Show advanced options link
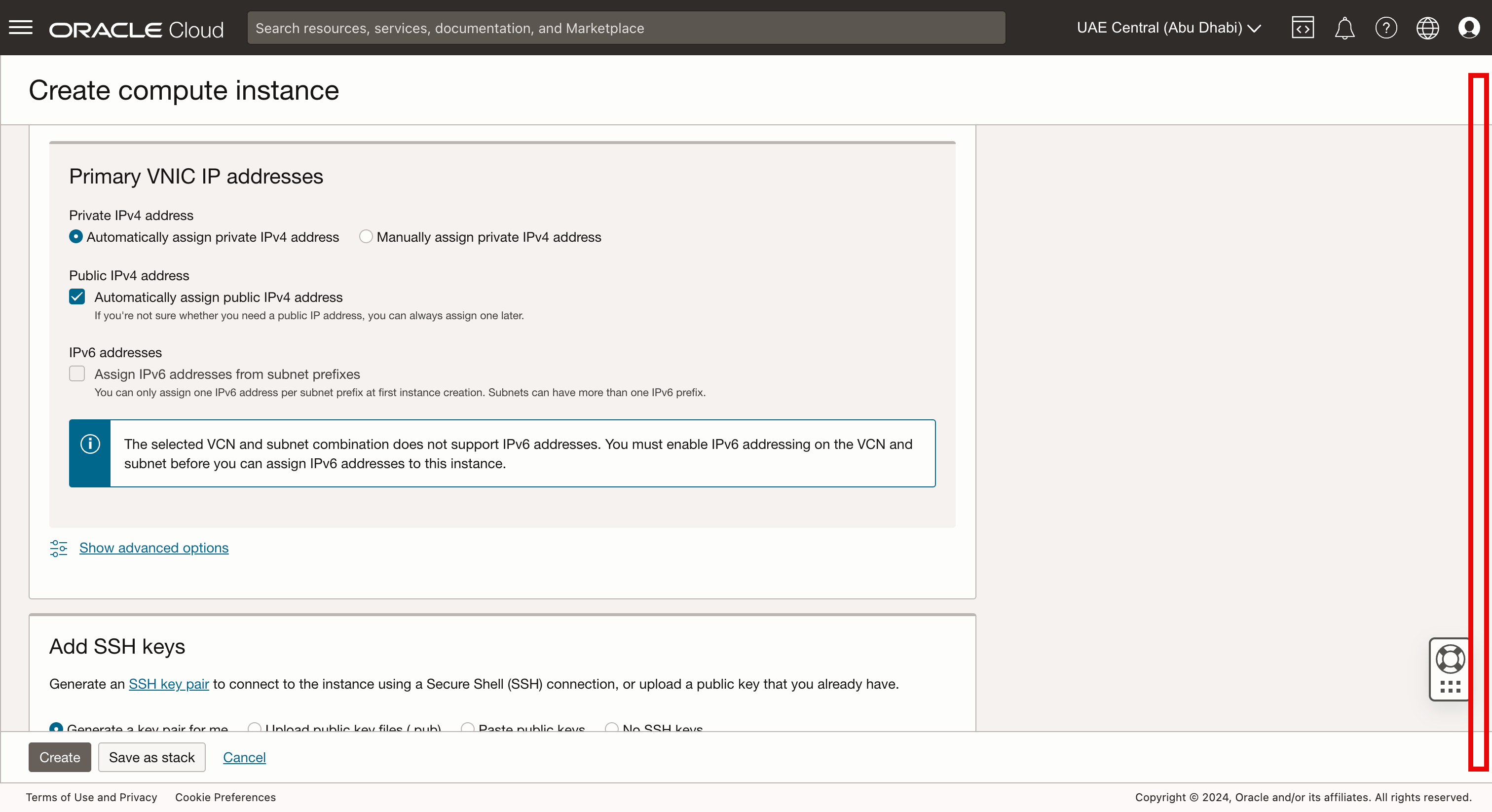 pos(153,548)
